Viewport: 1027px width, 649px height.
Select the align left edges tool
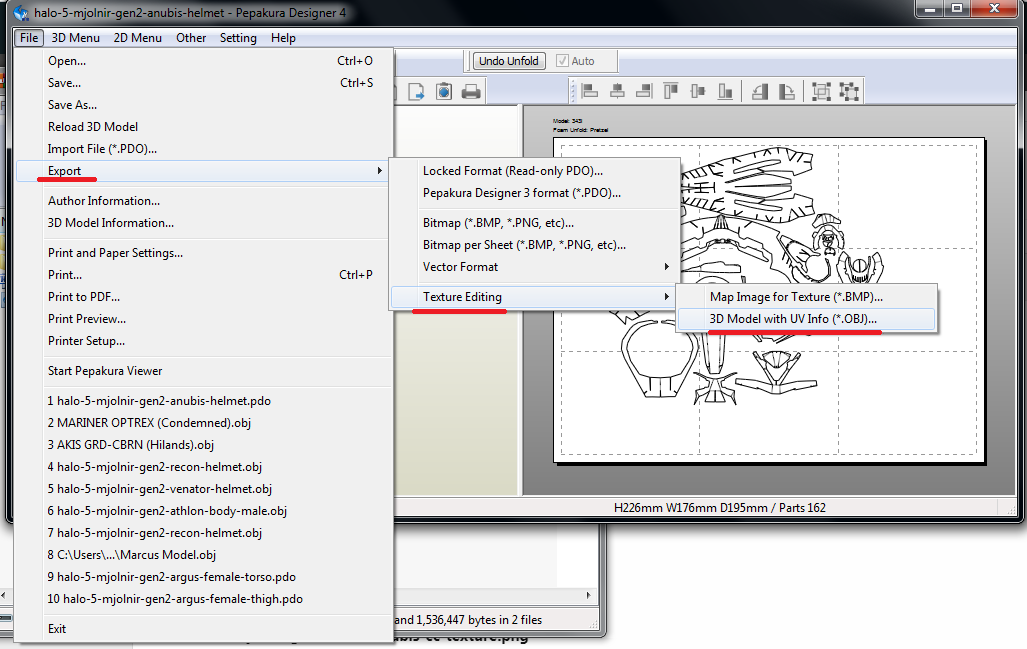(x=589, y=92)
